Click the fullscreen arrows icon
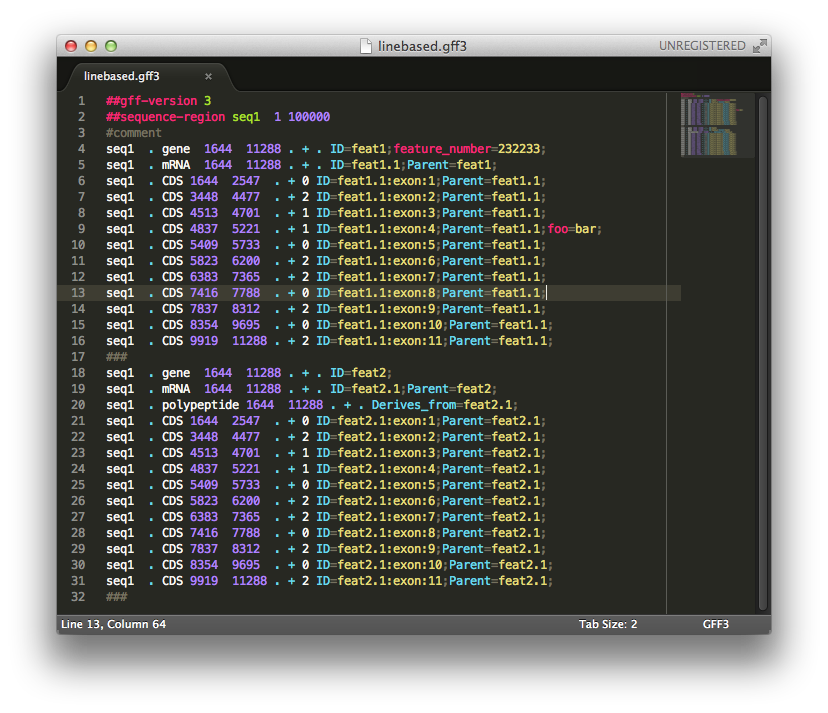 759,46
